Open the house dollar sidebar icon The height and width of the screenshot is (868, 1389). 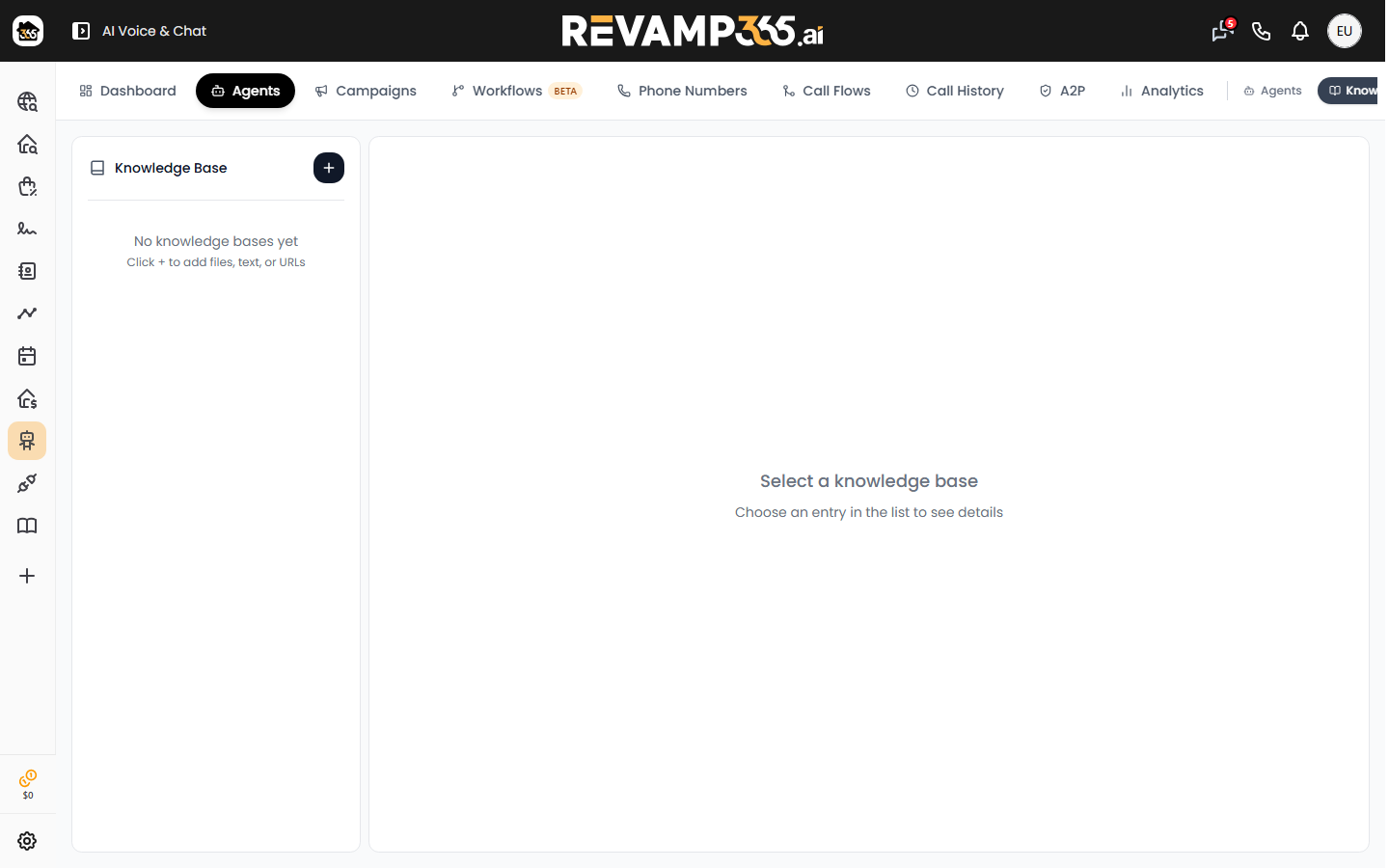click(x=27, y=398)
